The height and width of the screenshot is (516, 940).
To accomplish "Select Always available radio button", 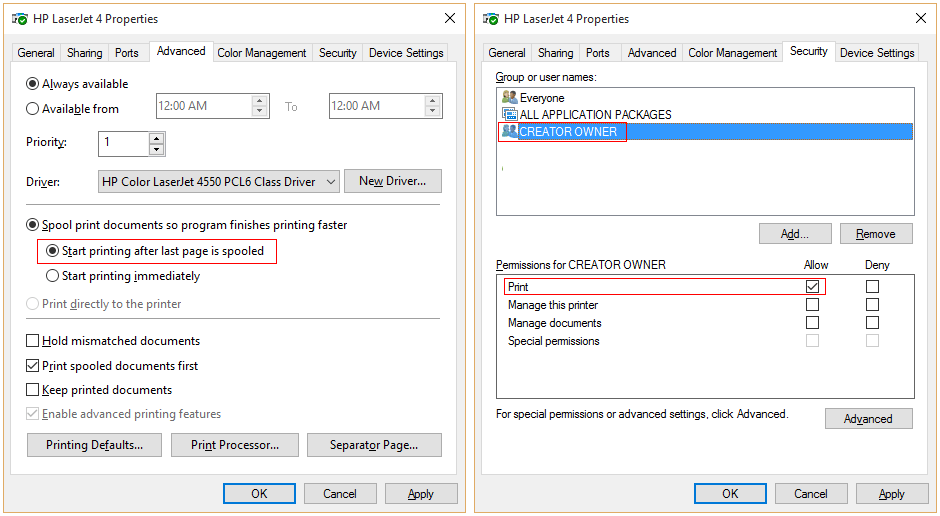I will pos(32,84).
